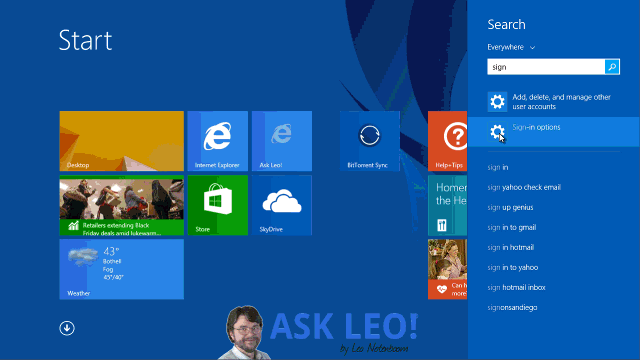
Task: Open the Help+Tips tile
Action: coord(447,141)
